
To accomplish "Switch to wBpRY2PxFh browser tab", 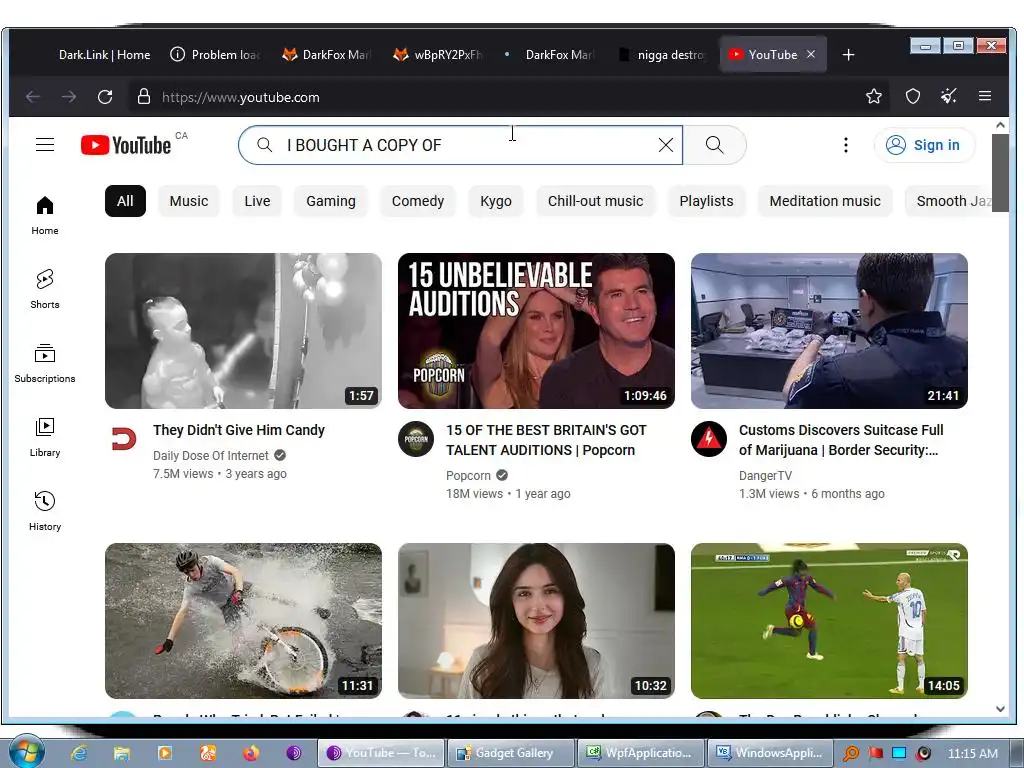I will click(x=439, y=55).
